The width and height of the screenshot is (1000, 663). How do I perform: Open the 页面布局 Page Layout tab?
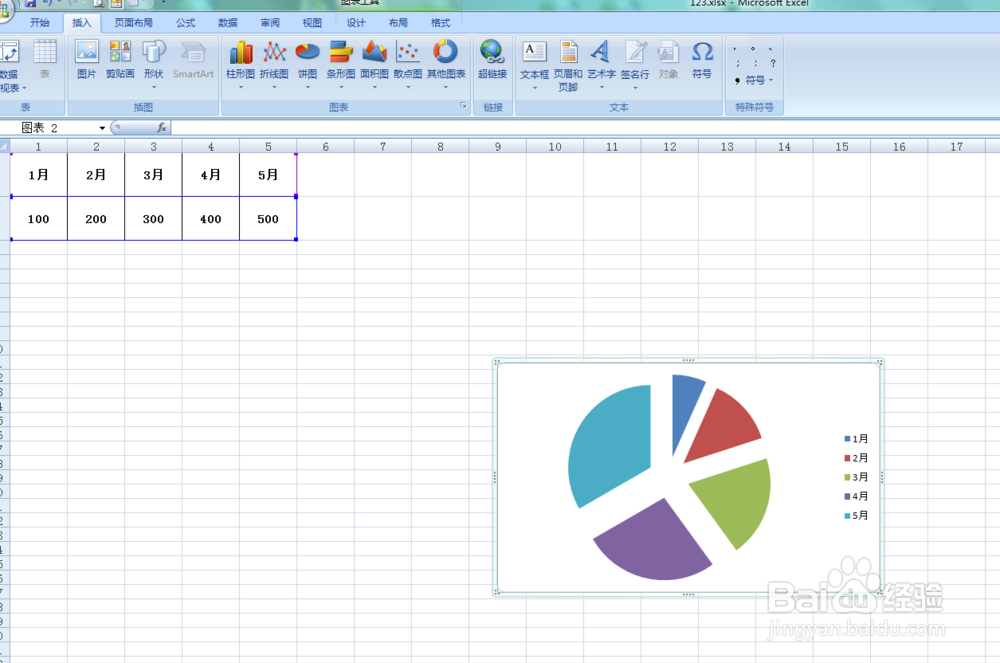[133, 23]
